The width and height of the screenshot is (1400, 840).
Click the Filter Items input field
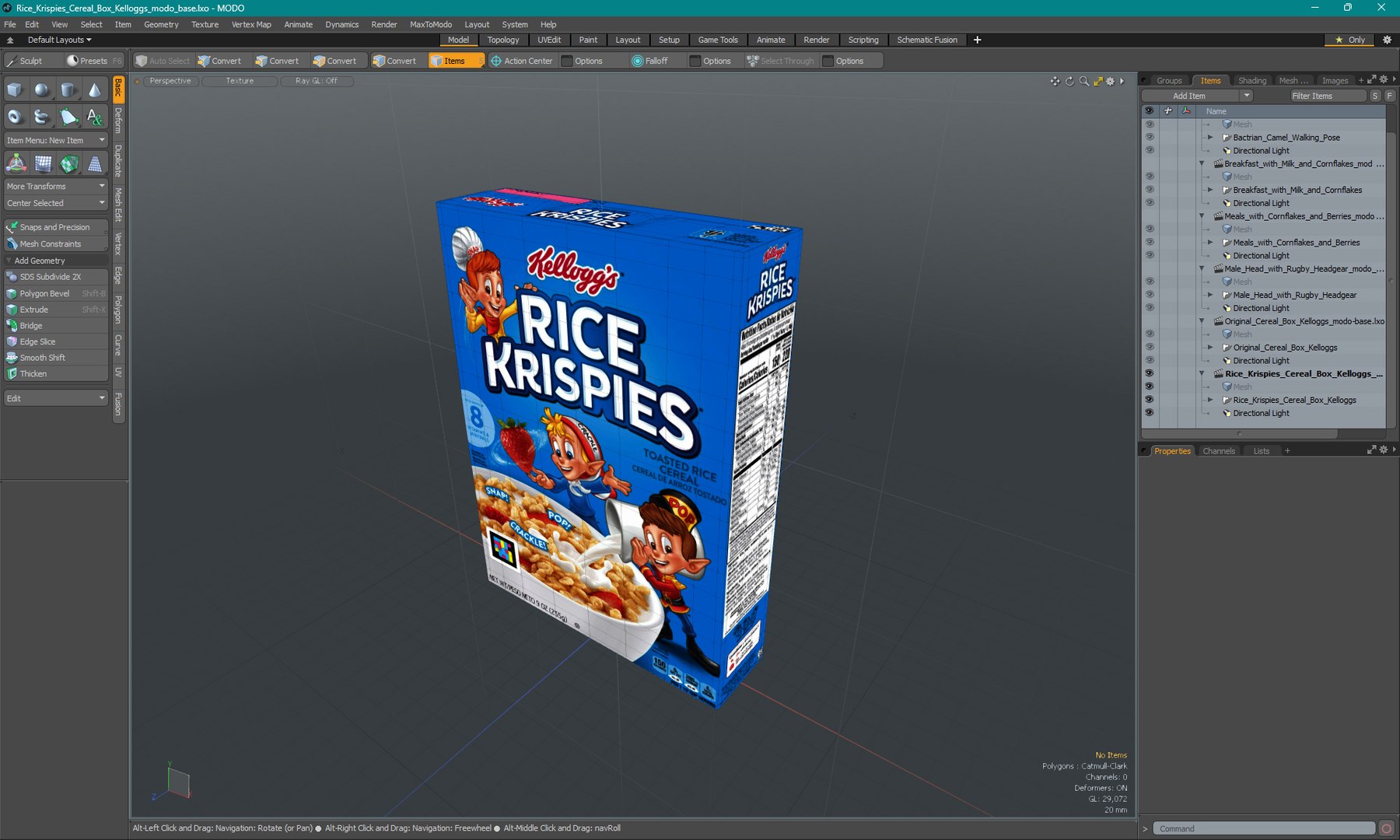point(1328,96)
